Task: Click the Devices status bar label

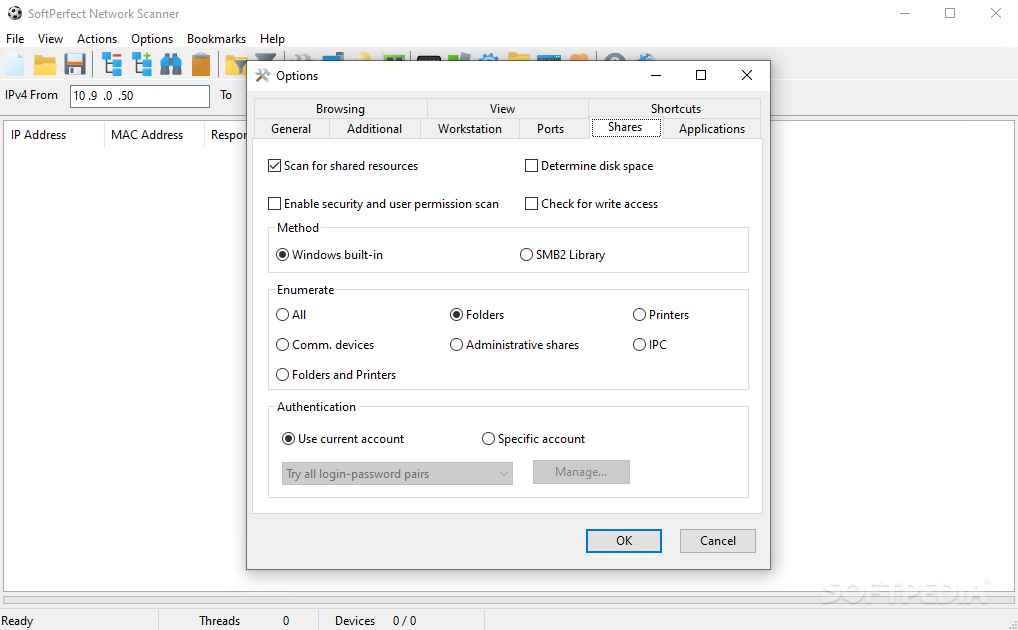Action: click(x=354, y=621)
